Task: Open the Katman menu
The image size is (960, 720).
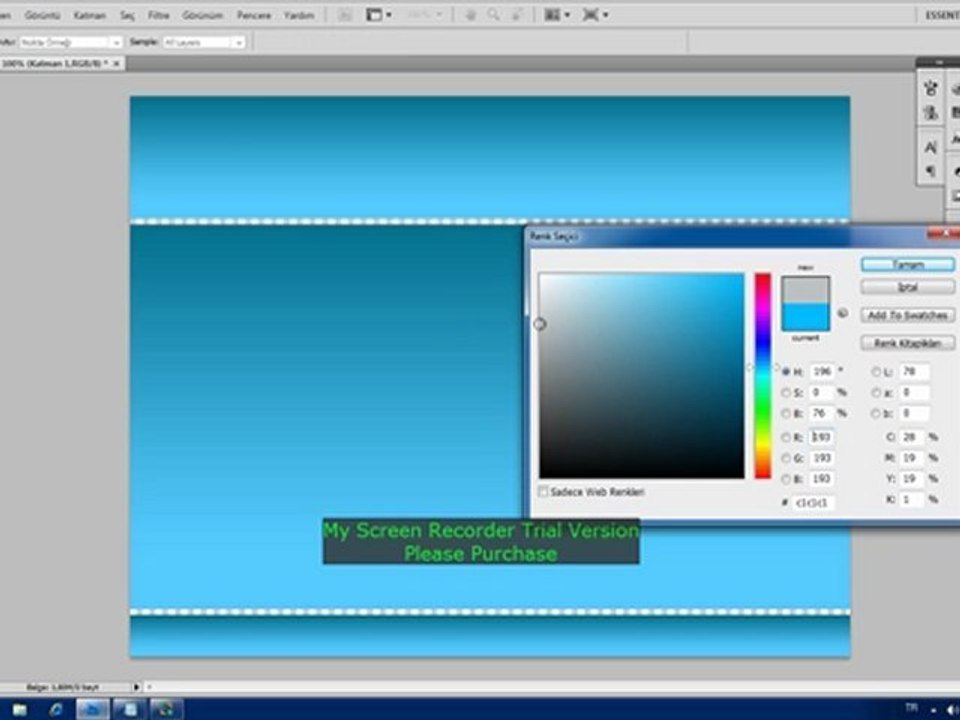Action: [89, 15]
